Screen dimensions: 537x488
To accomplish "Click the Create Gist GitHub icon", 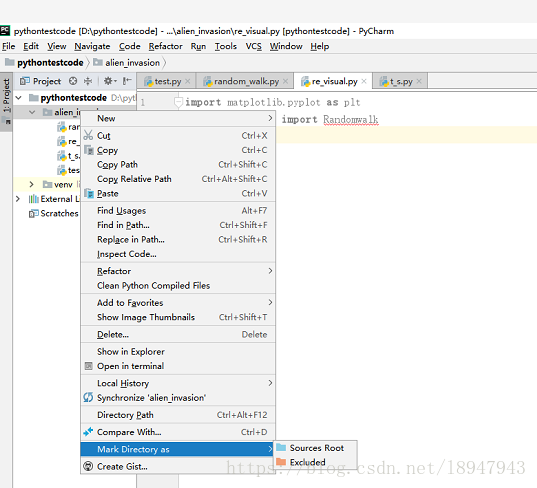I will click(88, 466).
